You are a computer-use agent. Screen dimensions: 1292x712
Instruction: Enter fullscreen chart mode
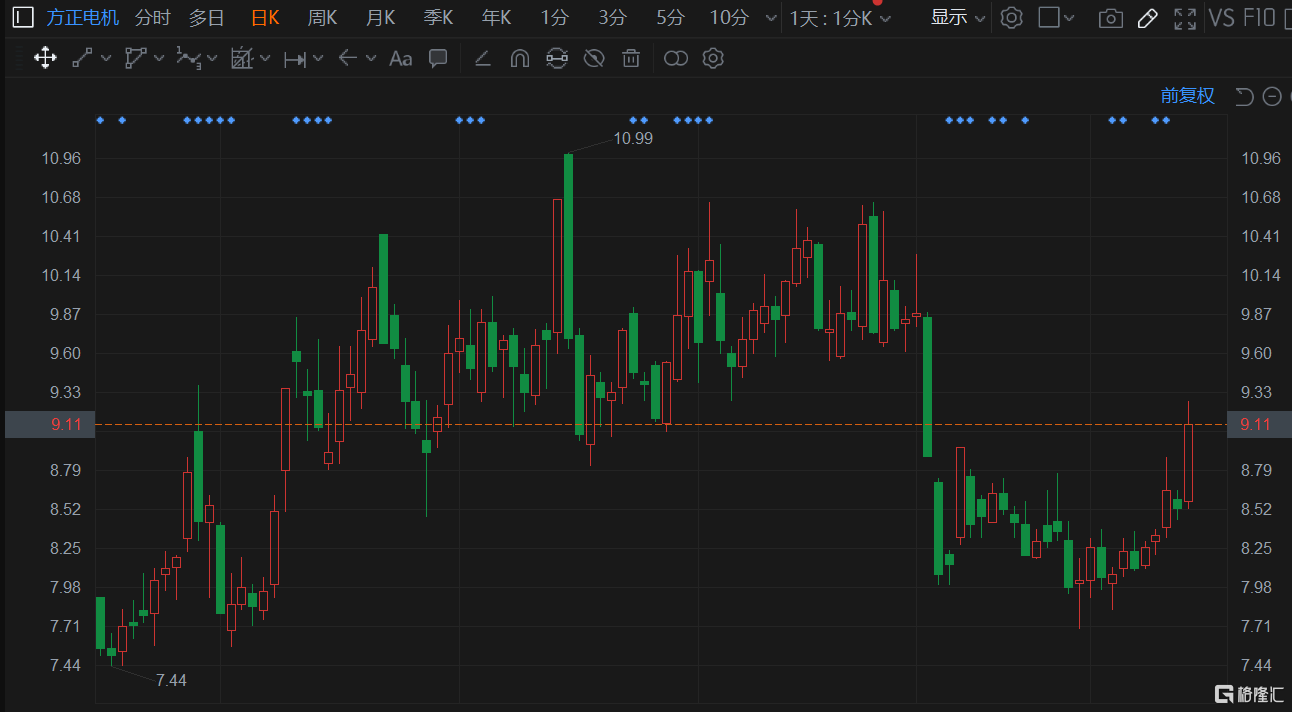(x=1185, y=17)
